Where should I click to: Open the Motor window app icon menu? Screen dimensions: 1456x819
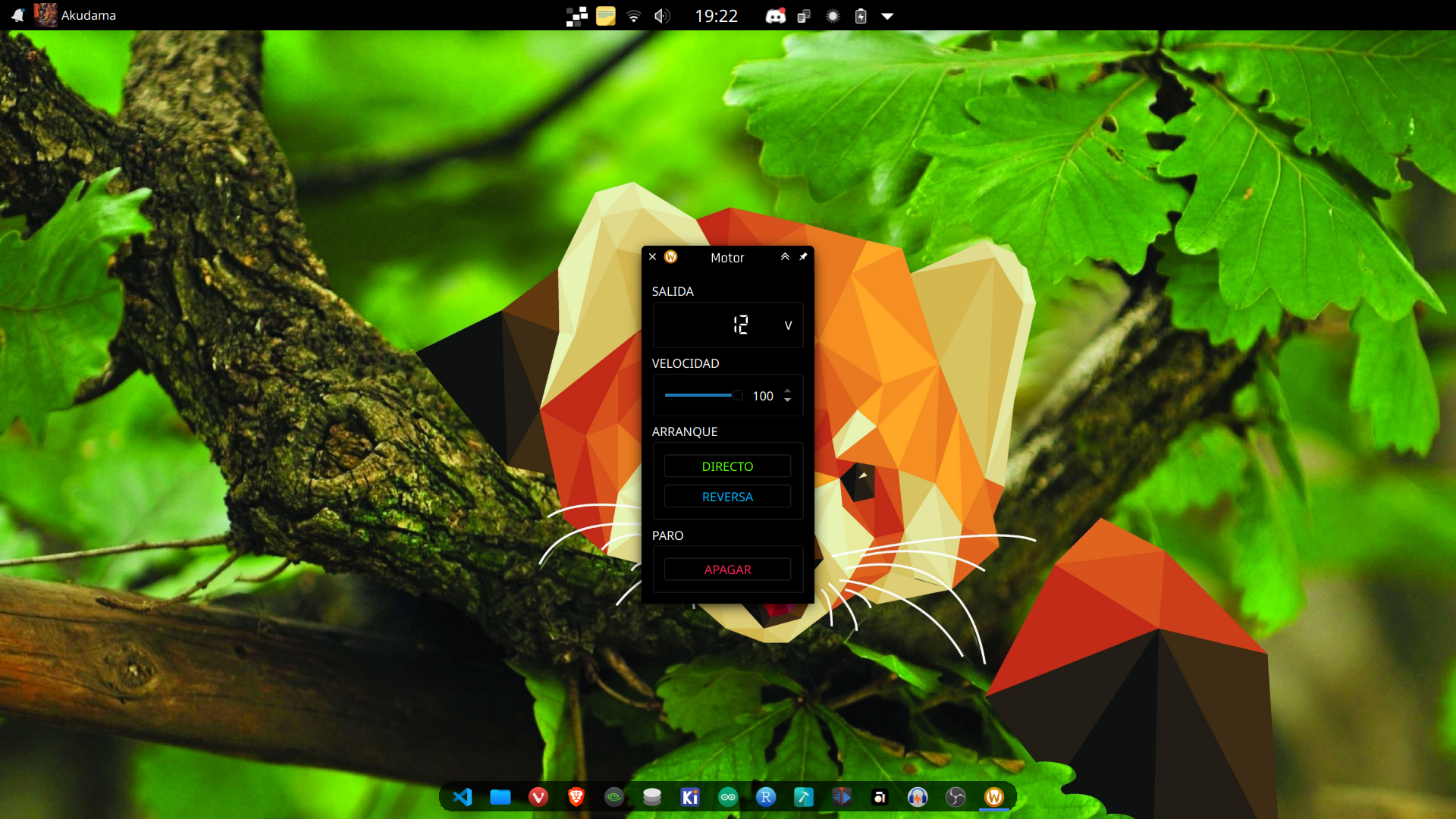click(670, 257)
